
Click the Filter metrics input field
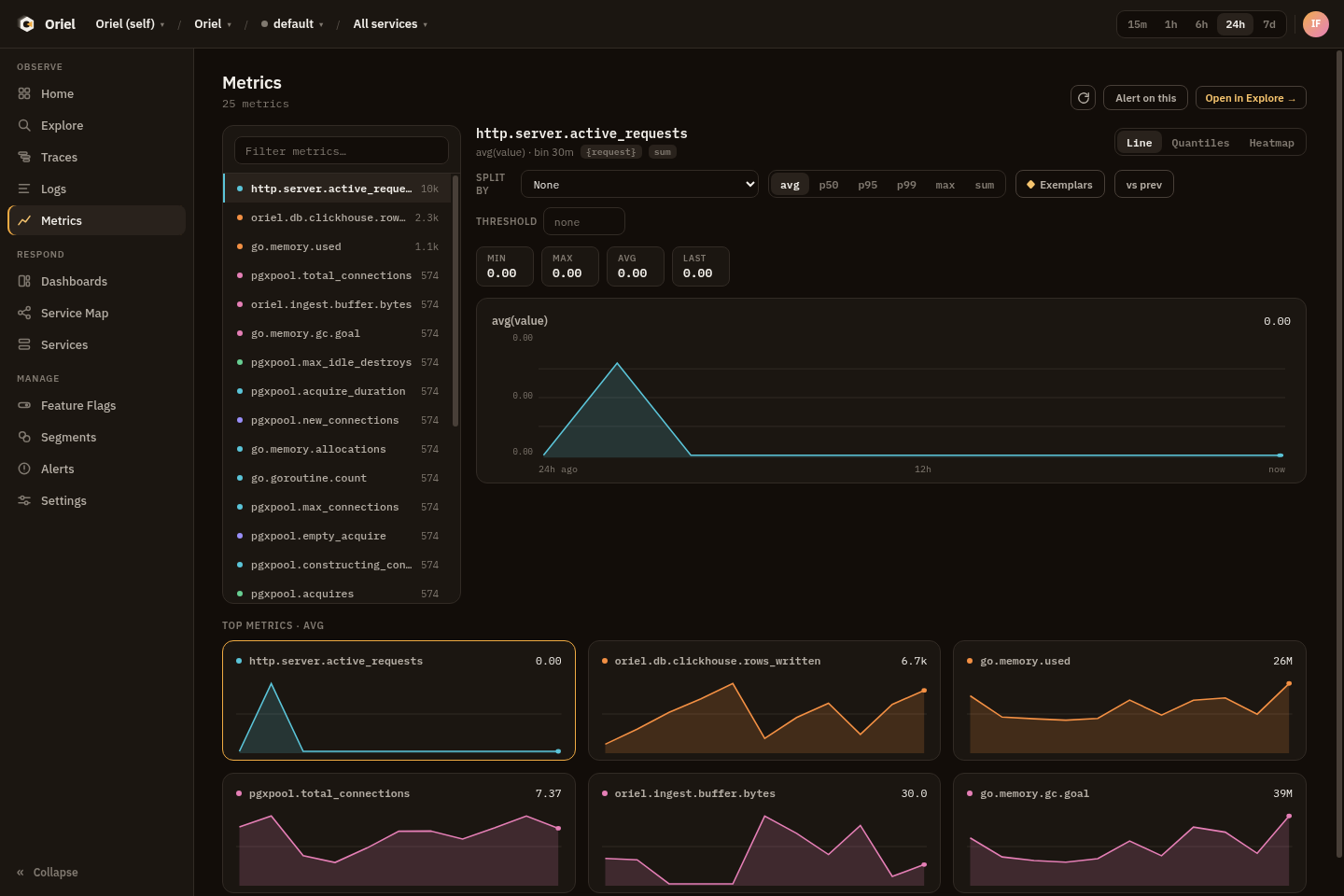[342, 151]
